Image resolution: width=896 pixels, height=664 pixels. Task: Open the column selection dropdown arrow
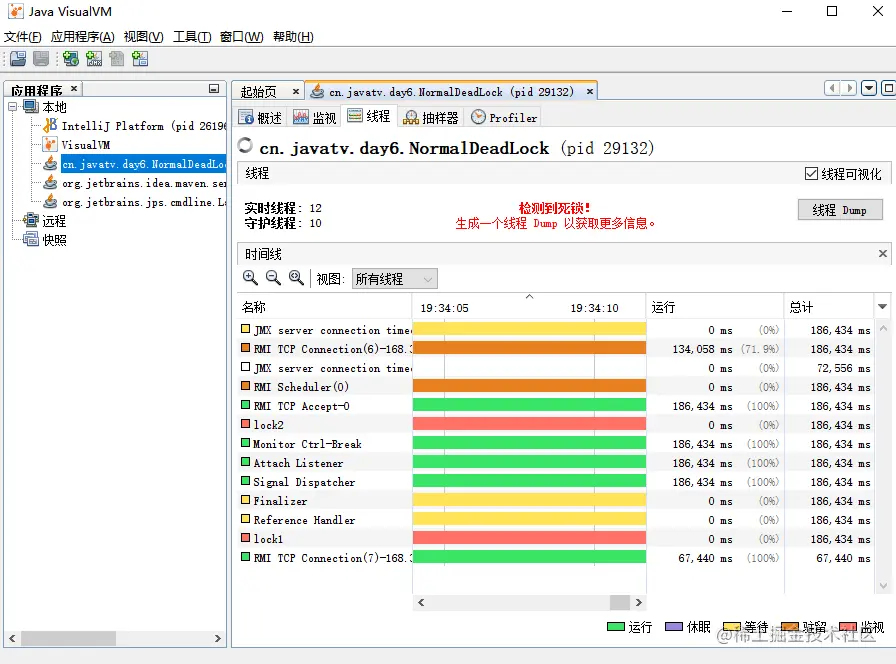[882, 307]
